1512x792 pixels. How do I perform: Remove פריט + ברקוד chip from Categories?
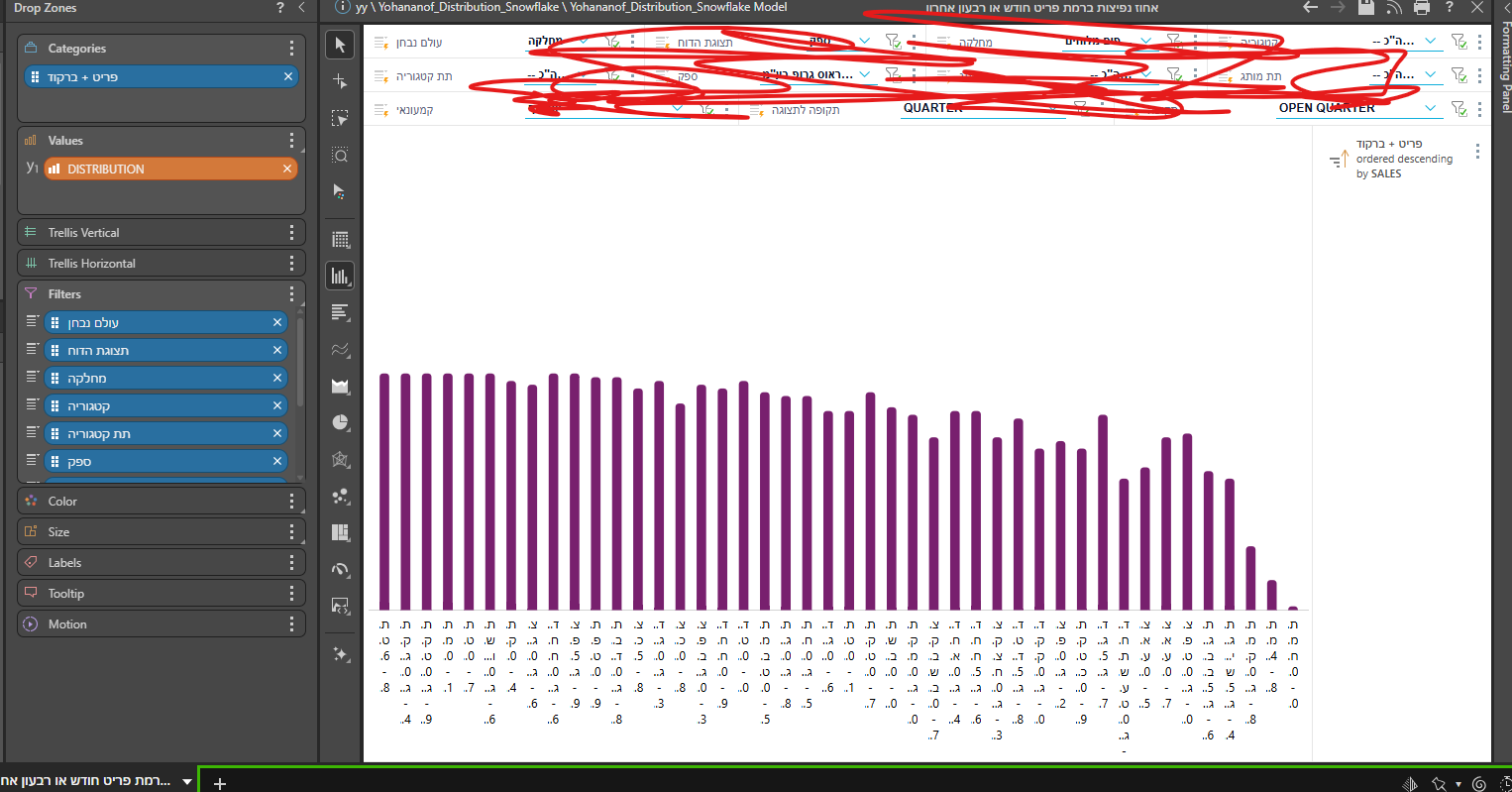click(288, 76)
